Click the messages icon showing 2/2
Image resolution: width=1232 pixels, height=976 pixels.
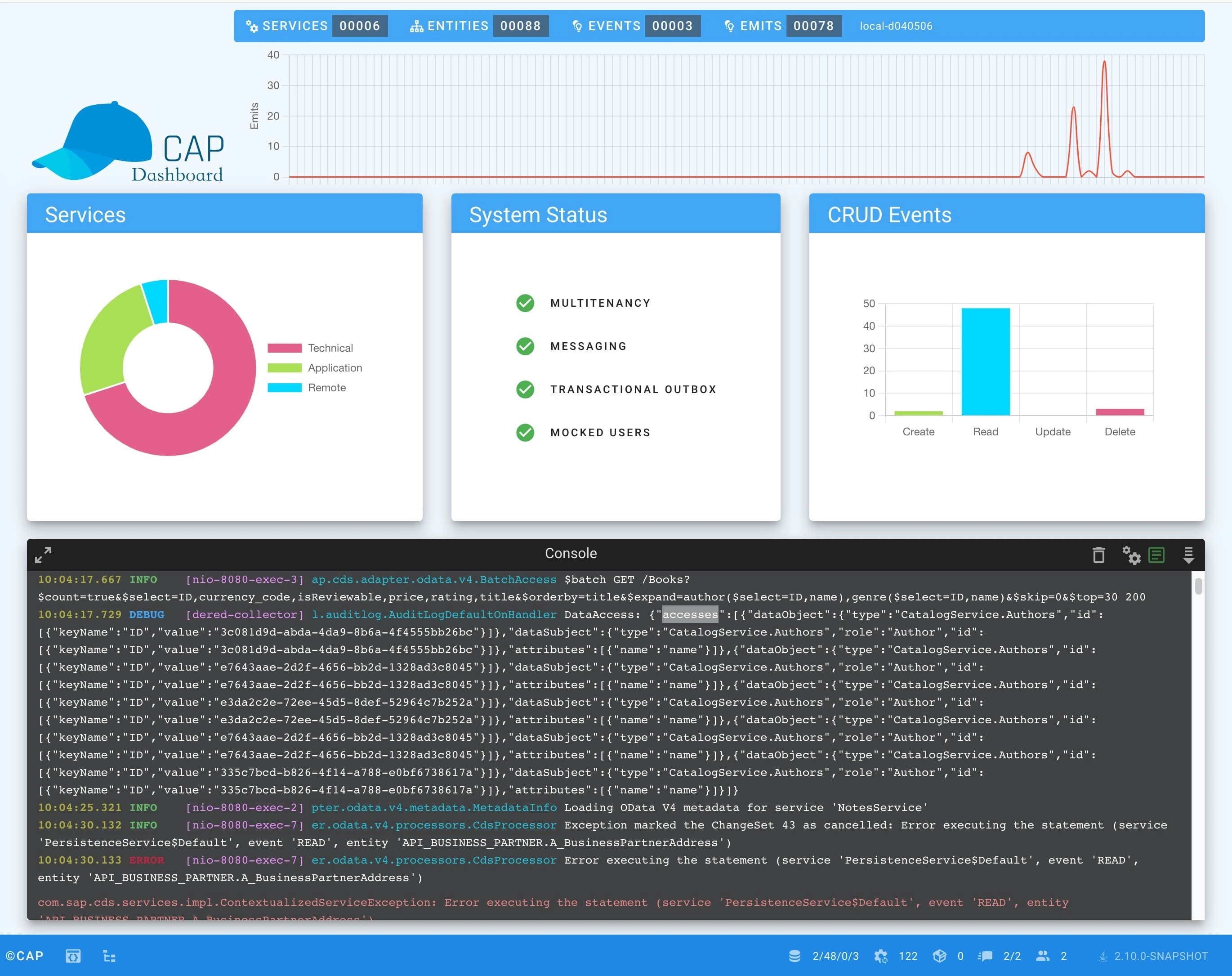tap(985, 956)
